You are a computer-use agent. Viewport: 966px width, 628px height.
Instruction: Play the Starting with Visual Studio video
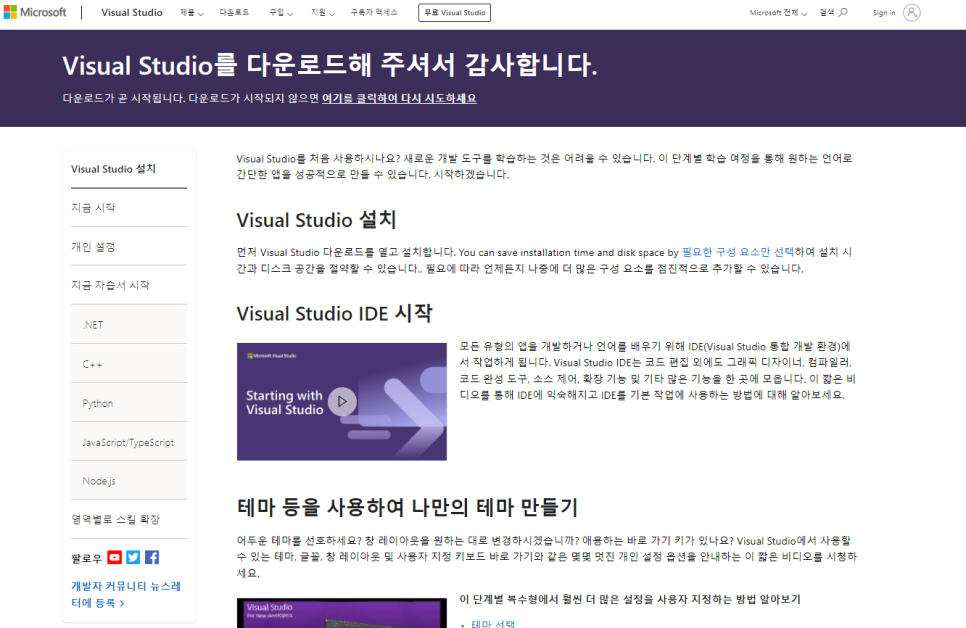[342, 401]
